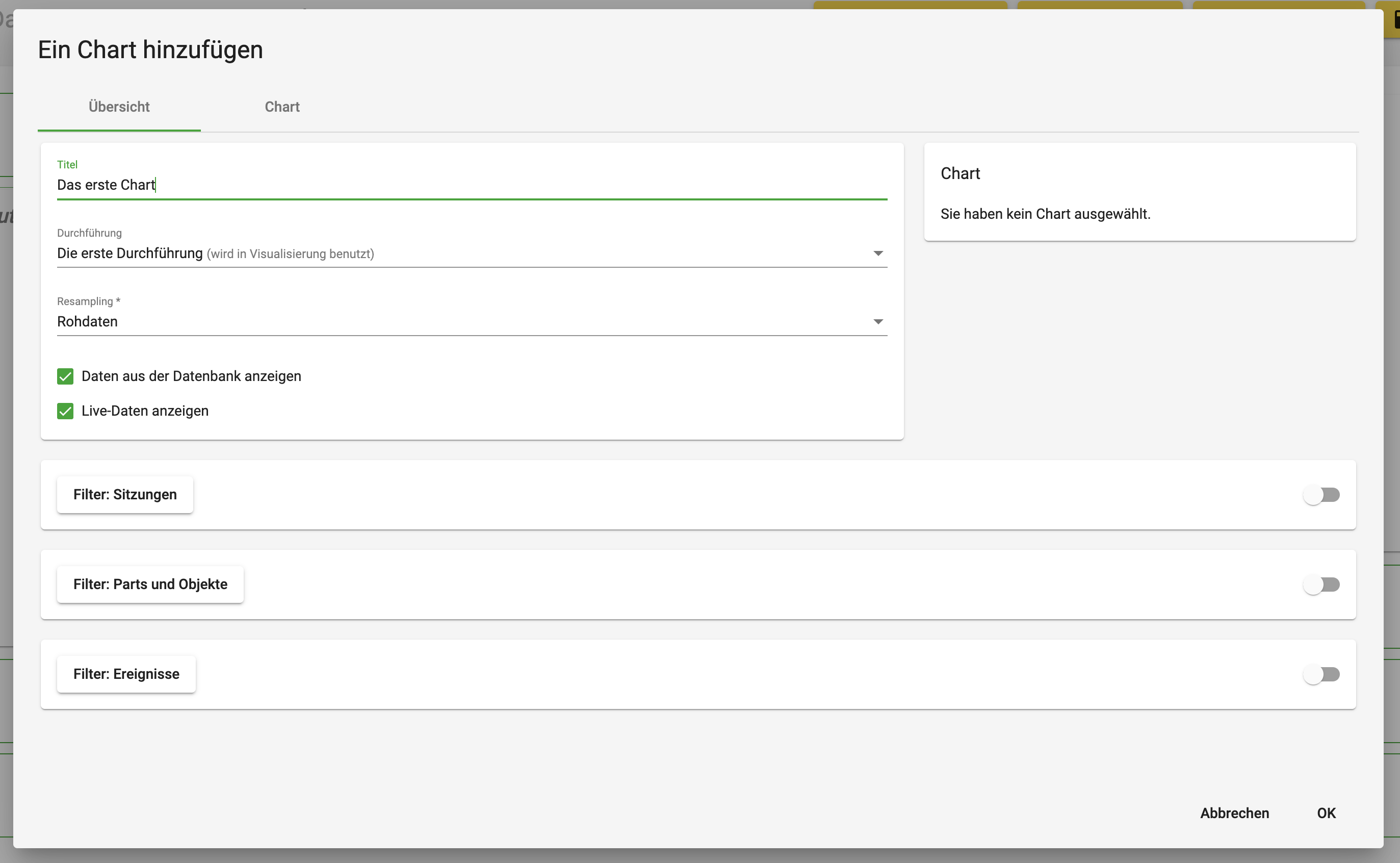Expand the Filter: Ereignisse panel

click(x=126, y=674)
